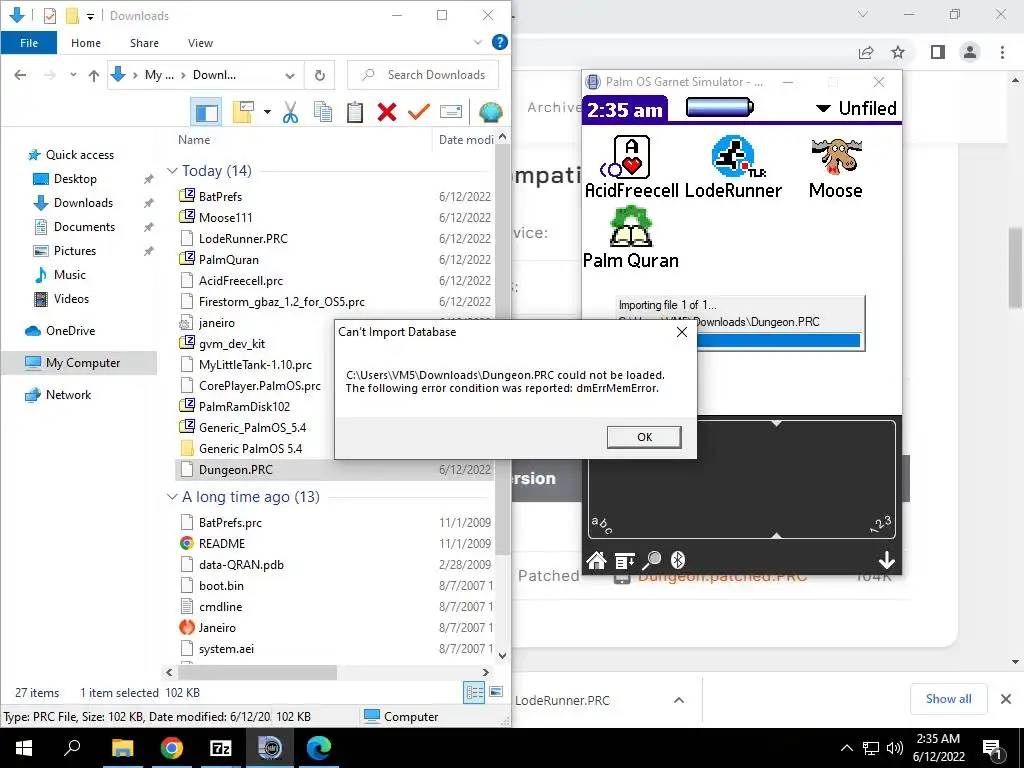Tap the Palm Home silkscreen icon
The width and height of the screenshot is (1024, 768).
[x=596, y=560]
